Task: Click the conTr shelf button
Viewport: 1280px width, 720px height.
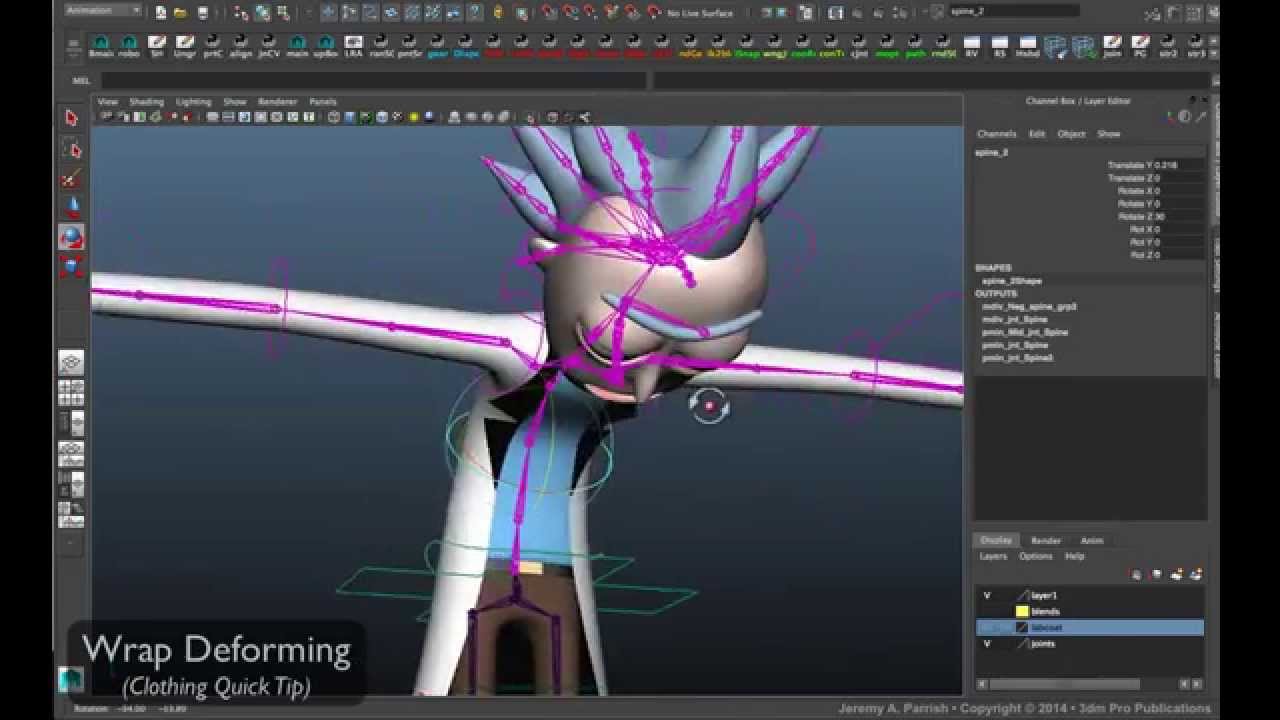Action: pos(832,46)
